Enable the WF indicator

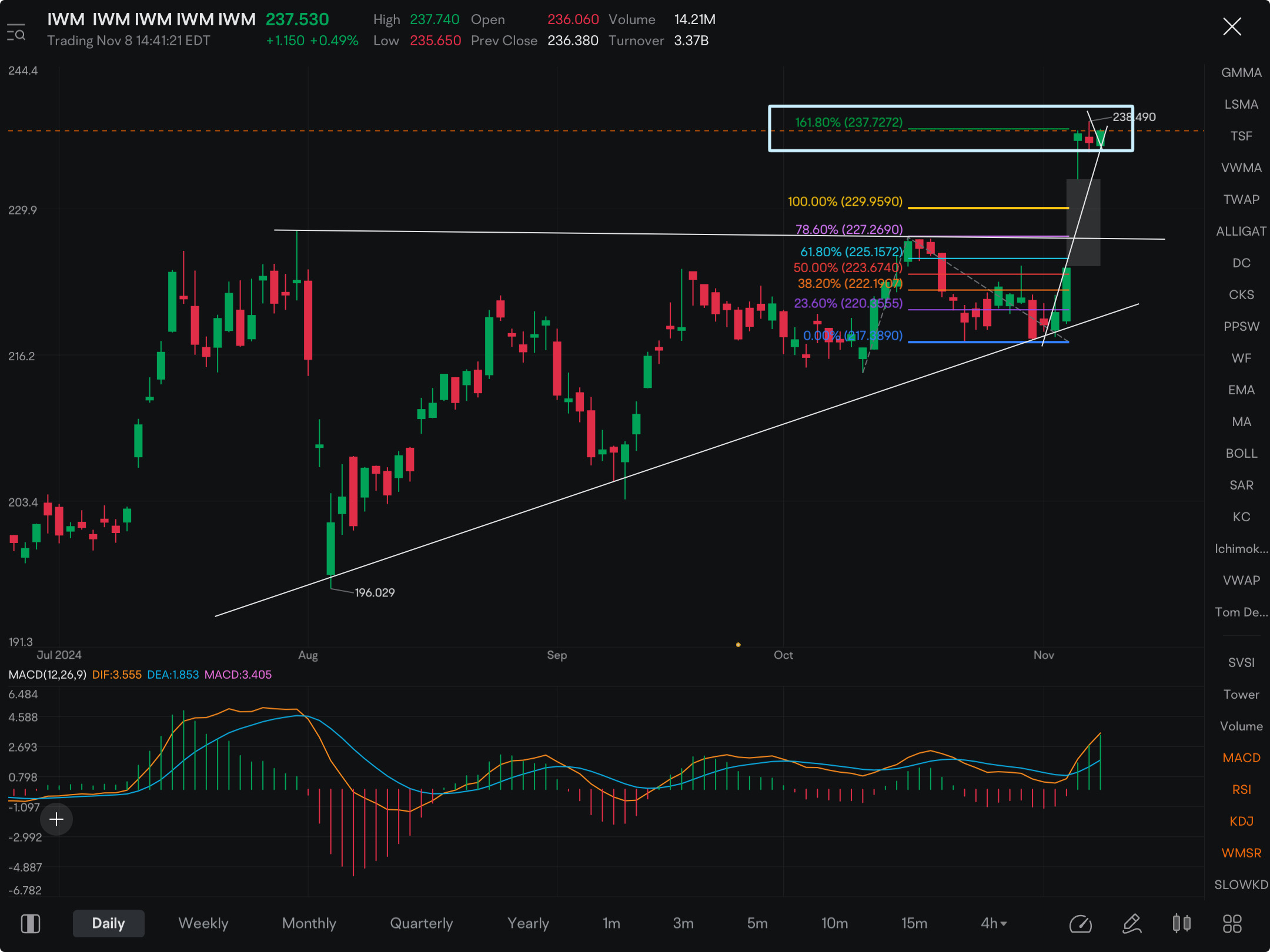1241,358
